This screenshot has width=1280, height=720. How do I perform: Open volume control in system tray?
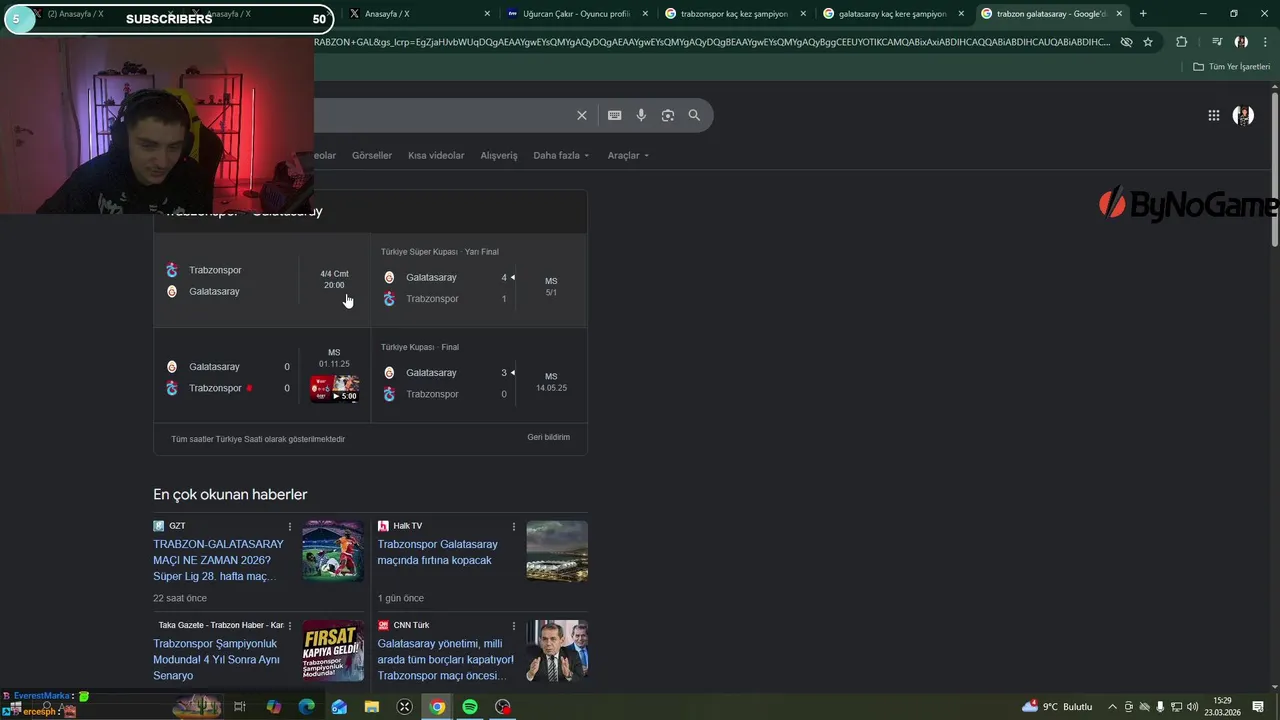pos(1192,707)
